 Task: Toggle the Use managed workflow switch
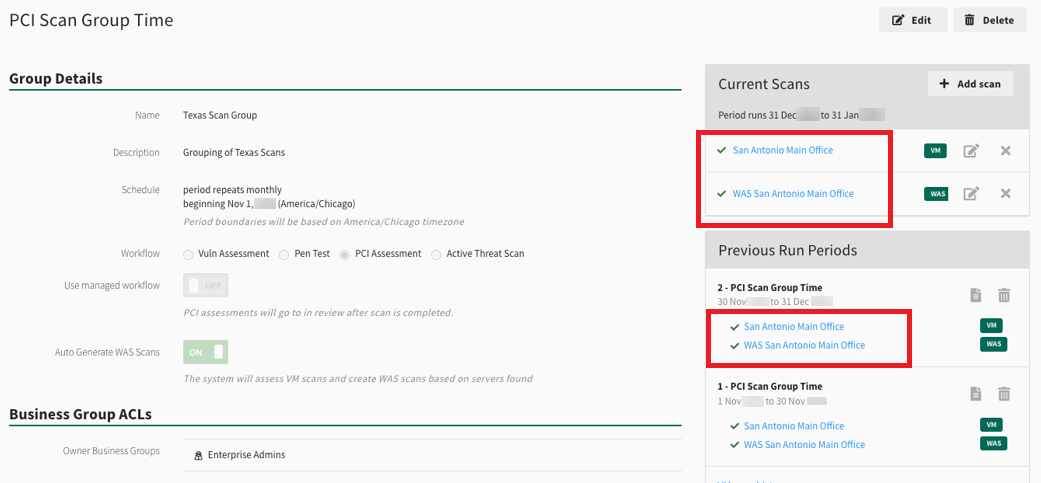(x=206, y=286)
